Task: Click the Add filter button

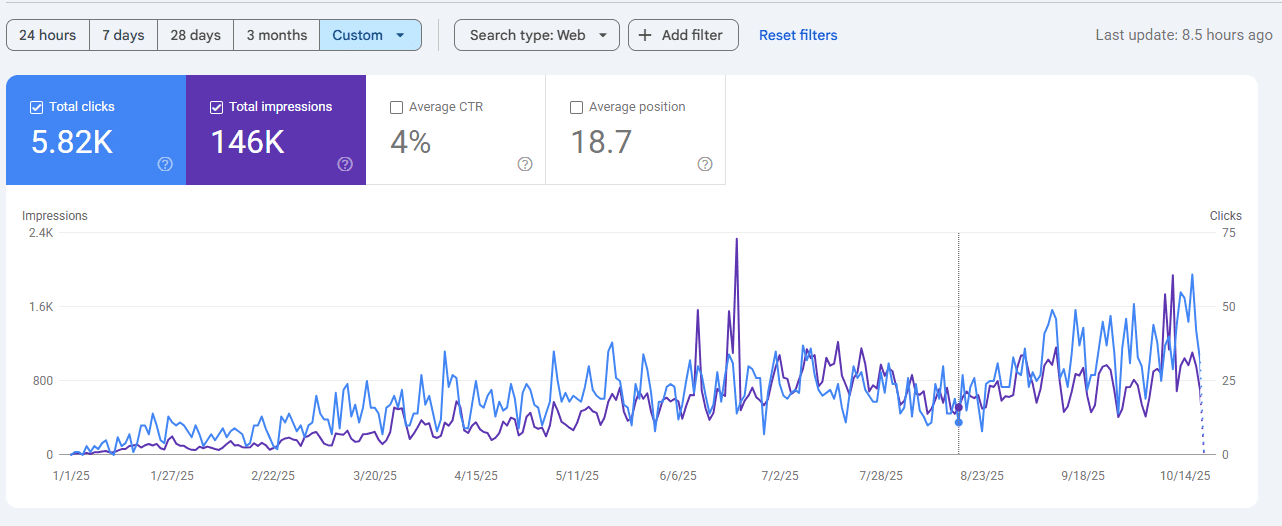Action: coord(683,35)
